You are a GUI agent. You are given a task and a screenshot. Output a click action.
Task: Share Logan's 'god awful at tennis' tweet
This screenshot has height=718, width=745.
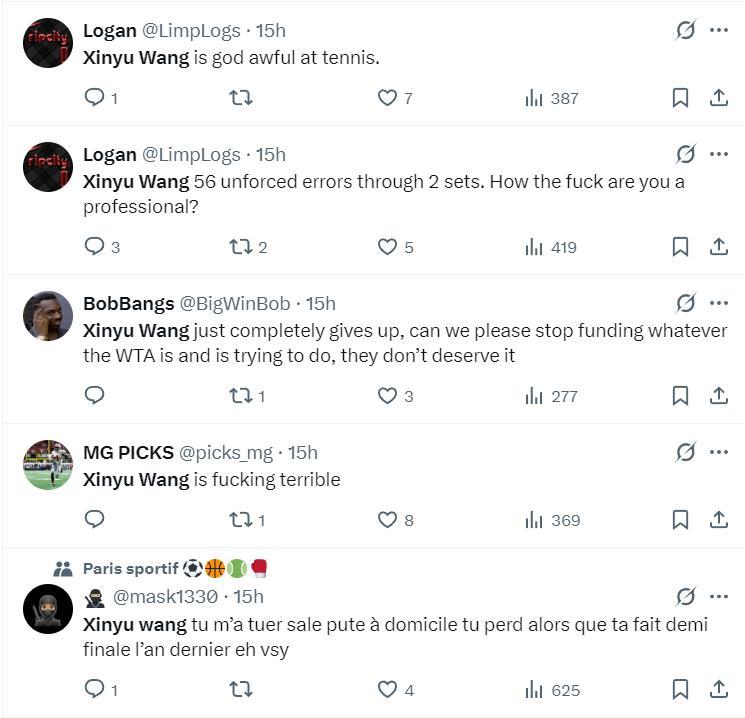tap(718, 98)
